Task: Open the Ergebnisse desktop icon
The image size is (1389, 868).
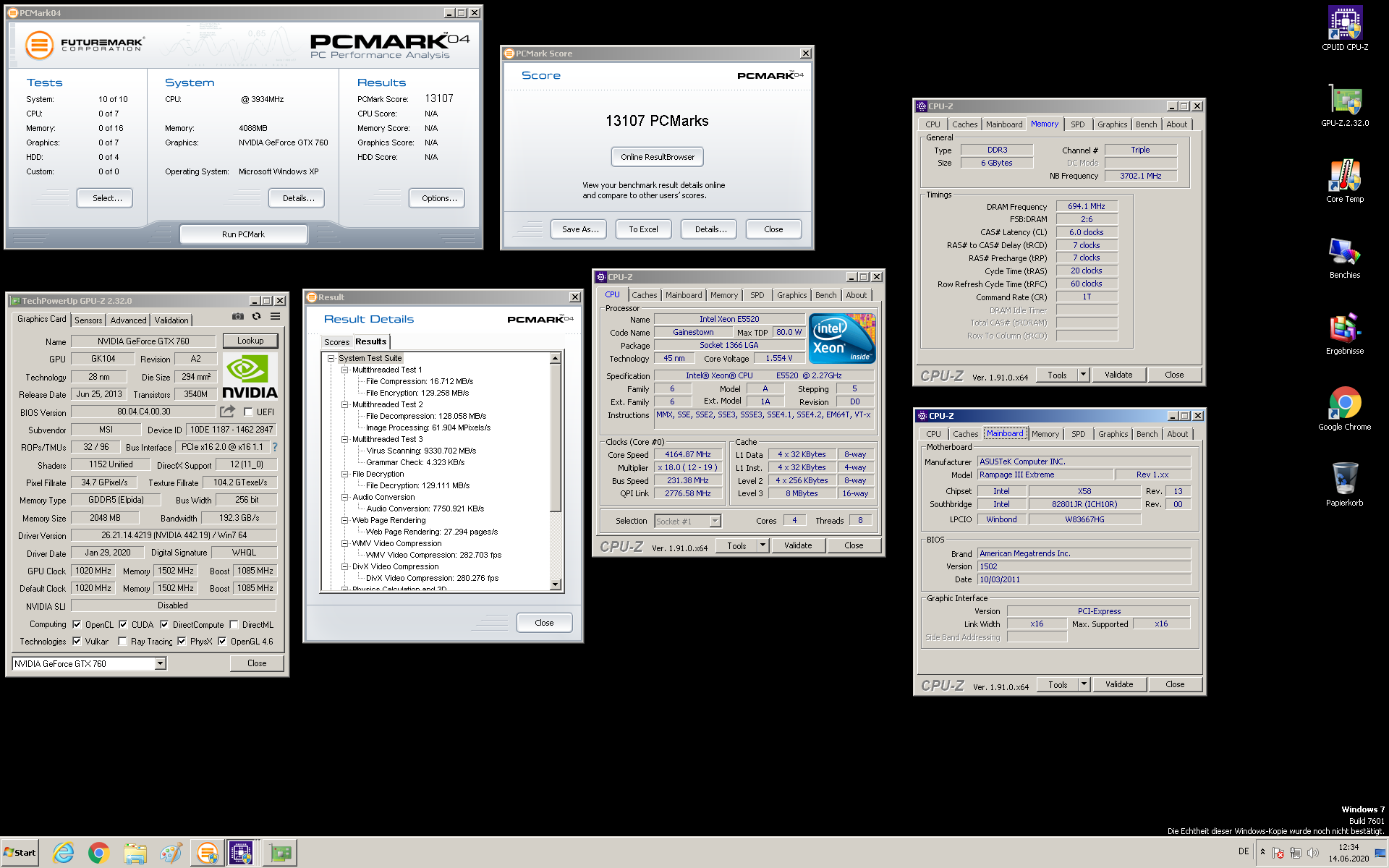Action: (1345, 333)
